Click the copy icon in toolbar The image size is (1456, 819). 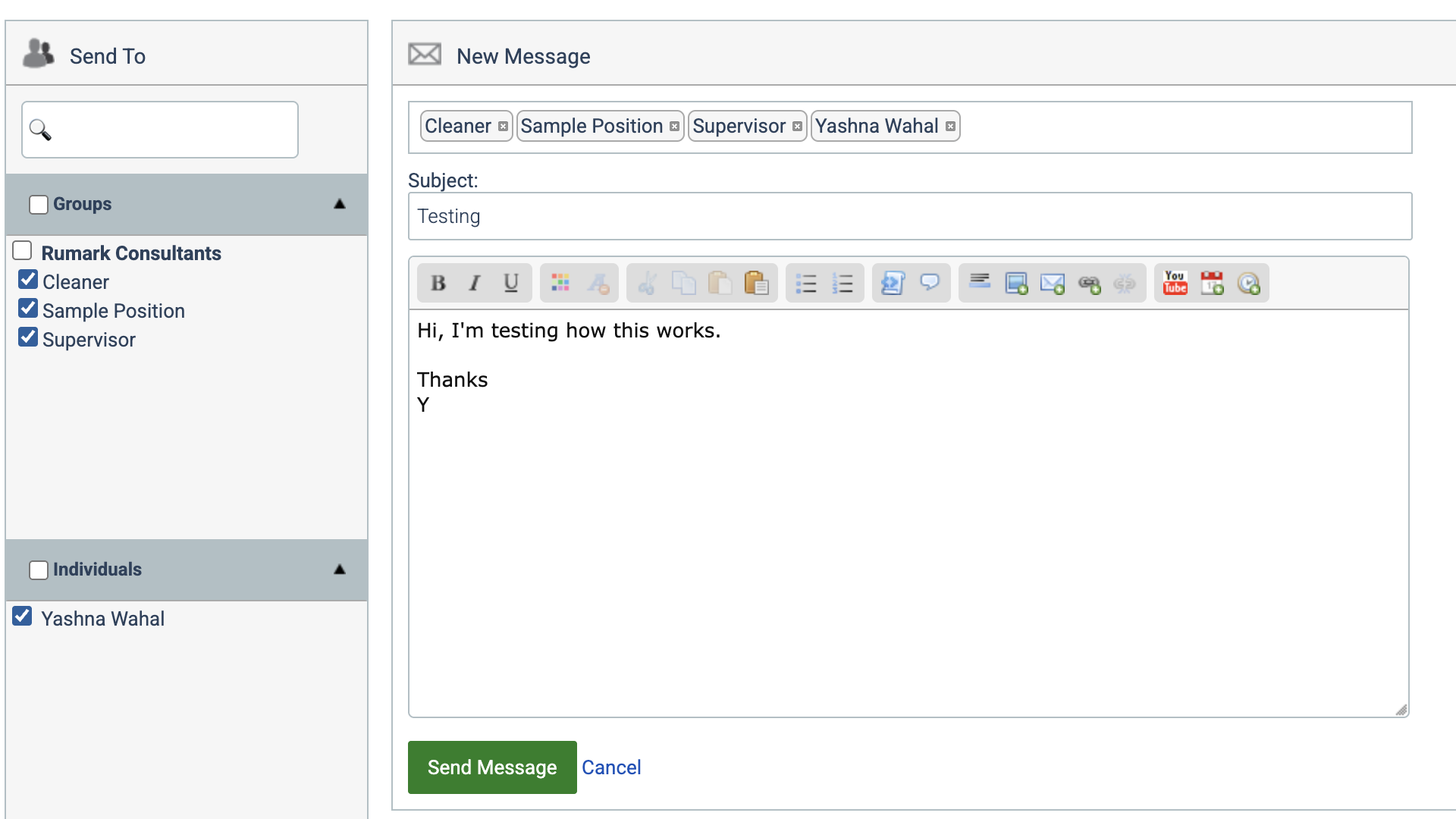coord(683,284)
